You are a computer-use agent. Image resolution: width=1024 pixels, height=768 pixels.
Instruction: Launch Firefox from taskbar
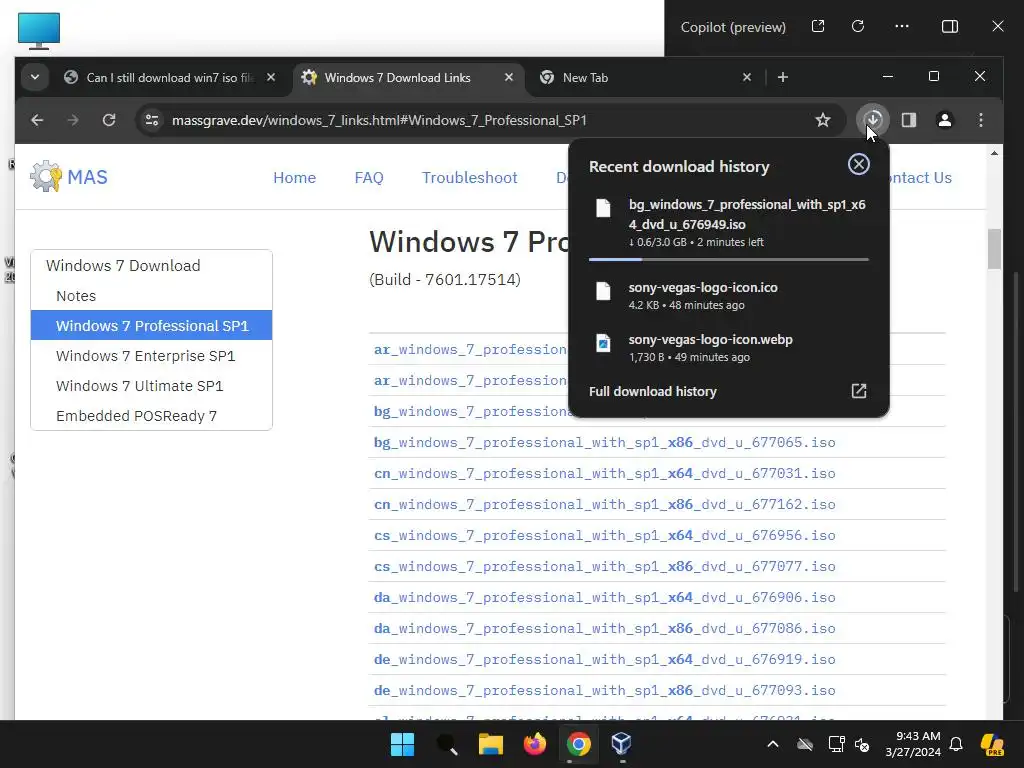[x=534, y=744]
